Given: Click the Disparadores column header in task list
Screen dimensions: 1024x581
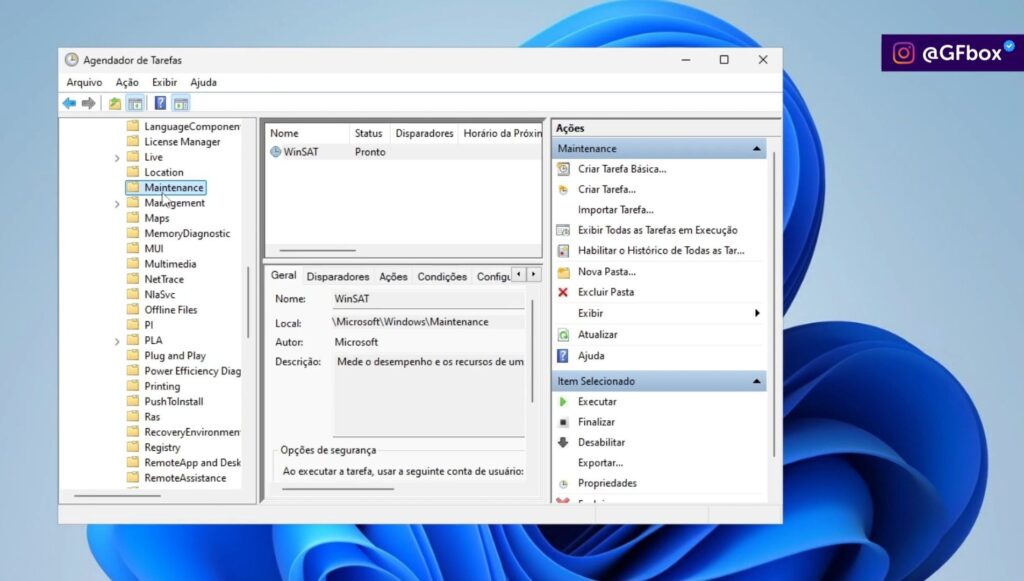Looking at the screenshot, I should (x=424, y=133).
